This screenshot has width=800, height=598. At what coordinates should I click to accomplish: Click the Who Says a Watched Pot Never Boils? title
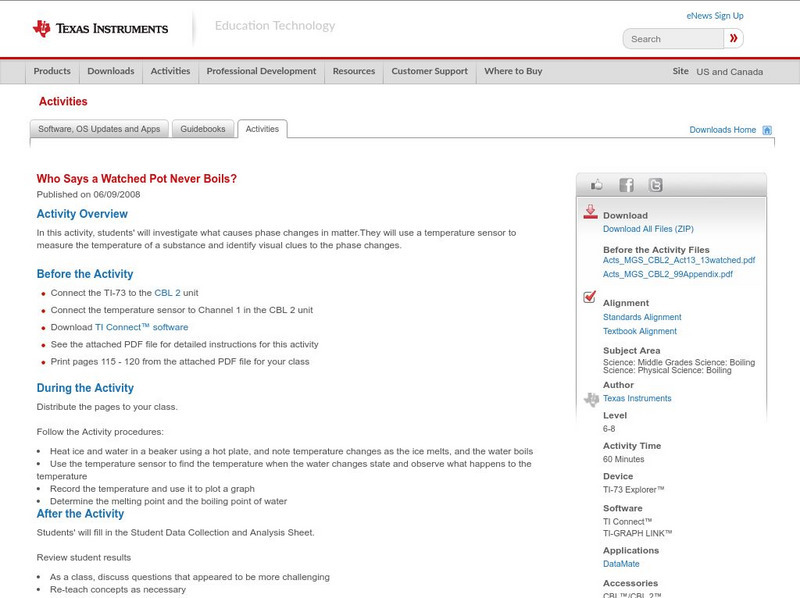coord(137,179)
